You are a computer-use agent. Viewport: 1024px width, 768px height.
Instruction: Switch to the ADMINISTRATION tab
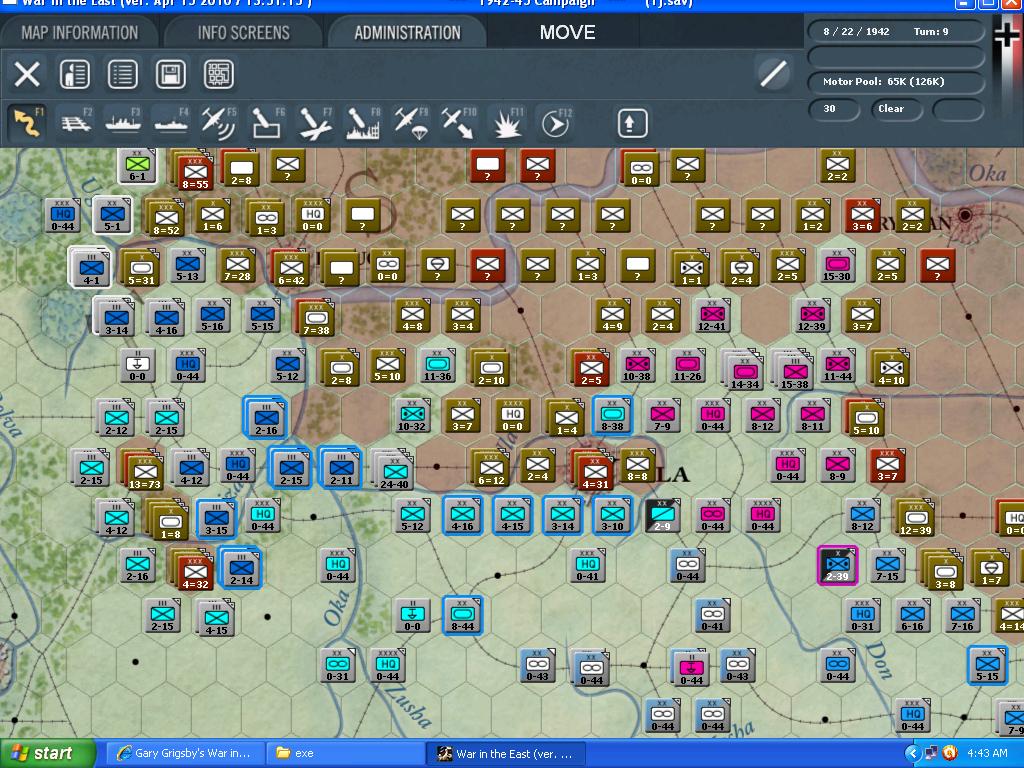(x=408, y=33)
